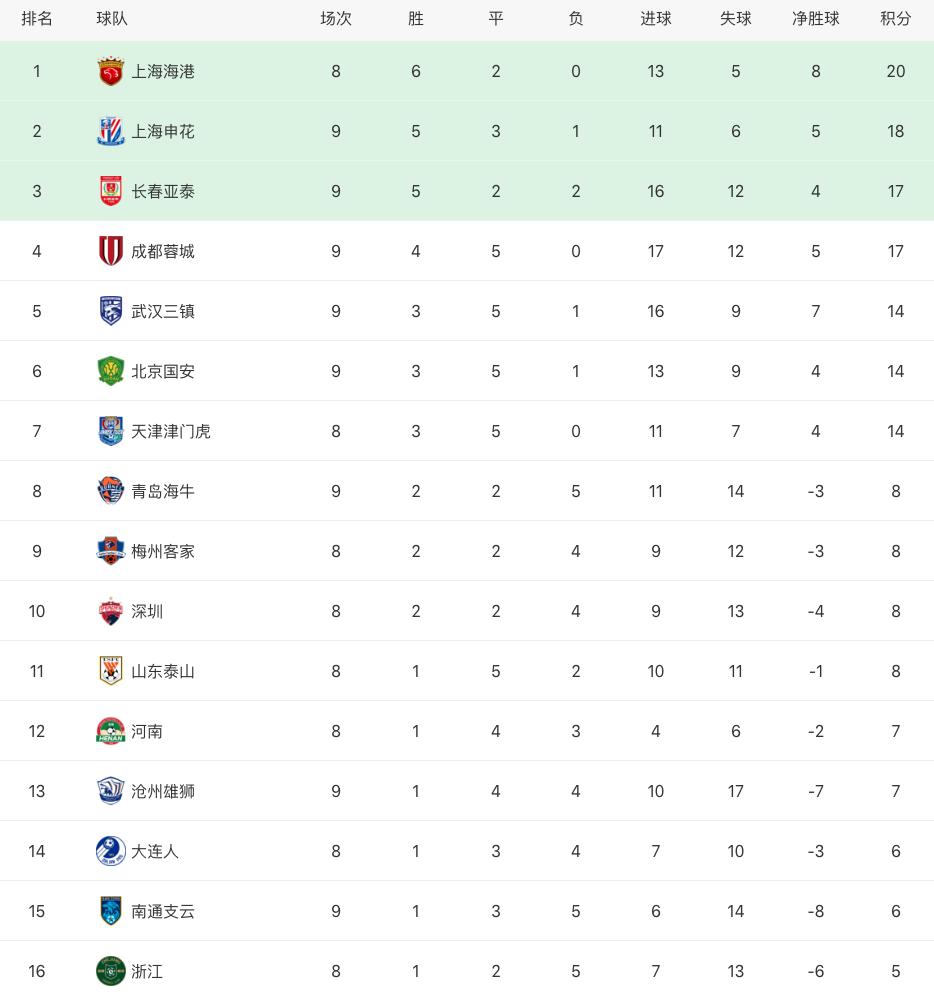The width and height of the screenshot is (934, 994).
Task: Click the 积分 column header
Action: point(895,19)
